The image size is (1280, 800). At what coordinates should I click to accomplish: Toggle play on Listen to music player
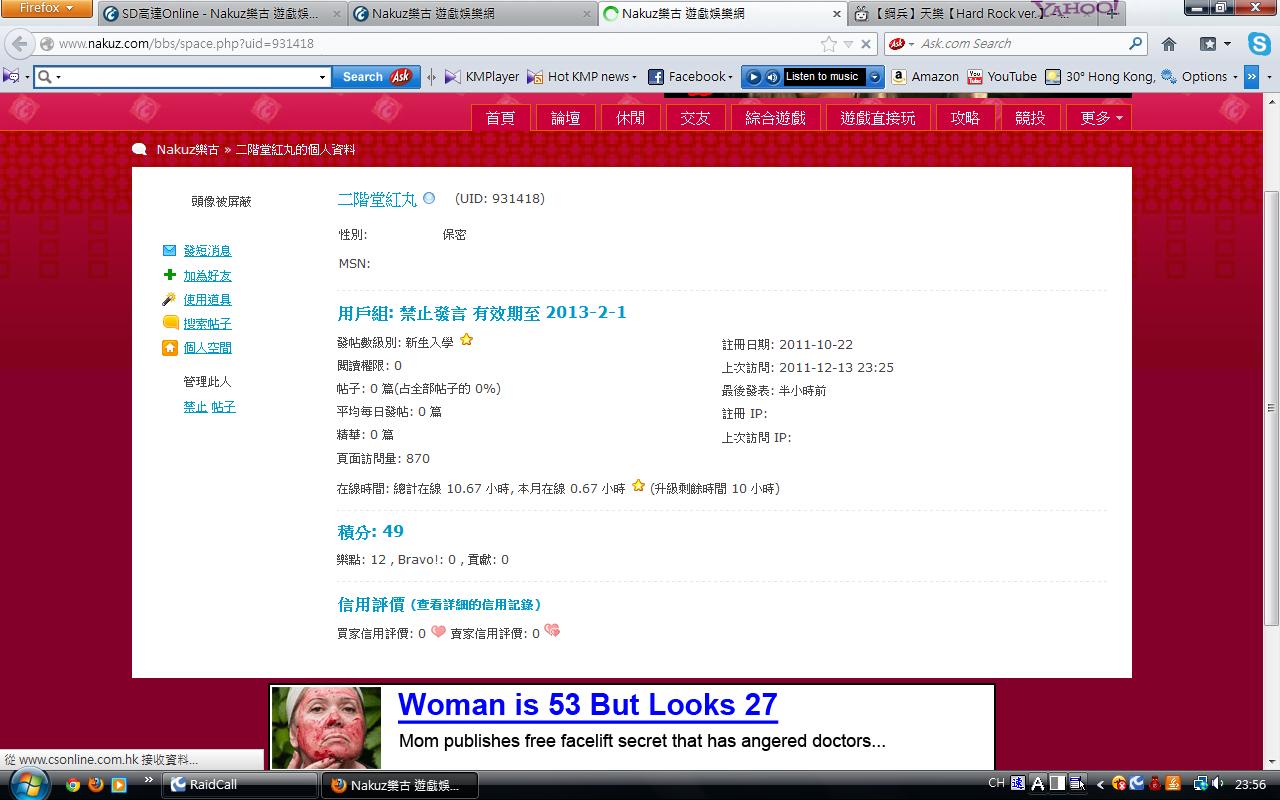pos(754,77)
